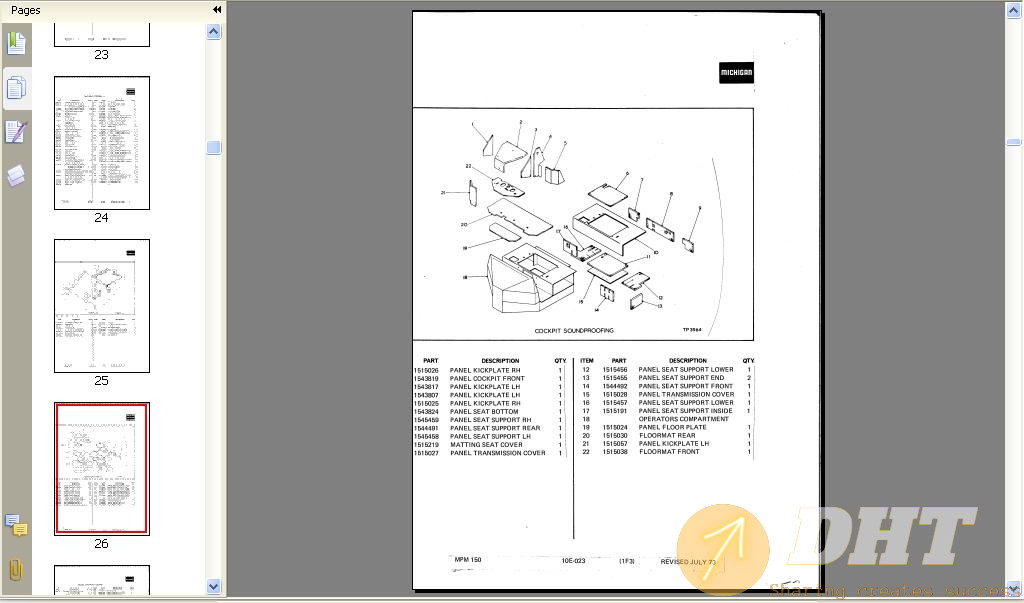Open the Comments panel icon
The image size is (1024, 603).
[x=16, y=525]
